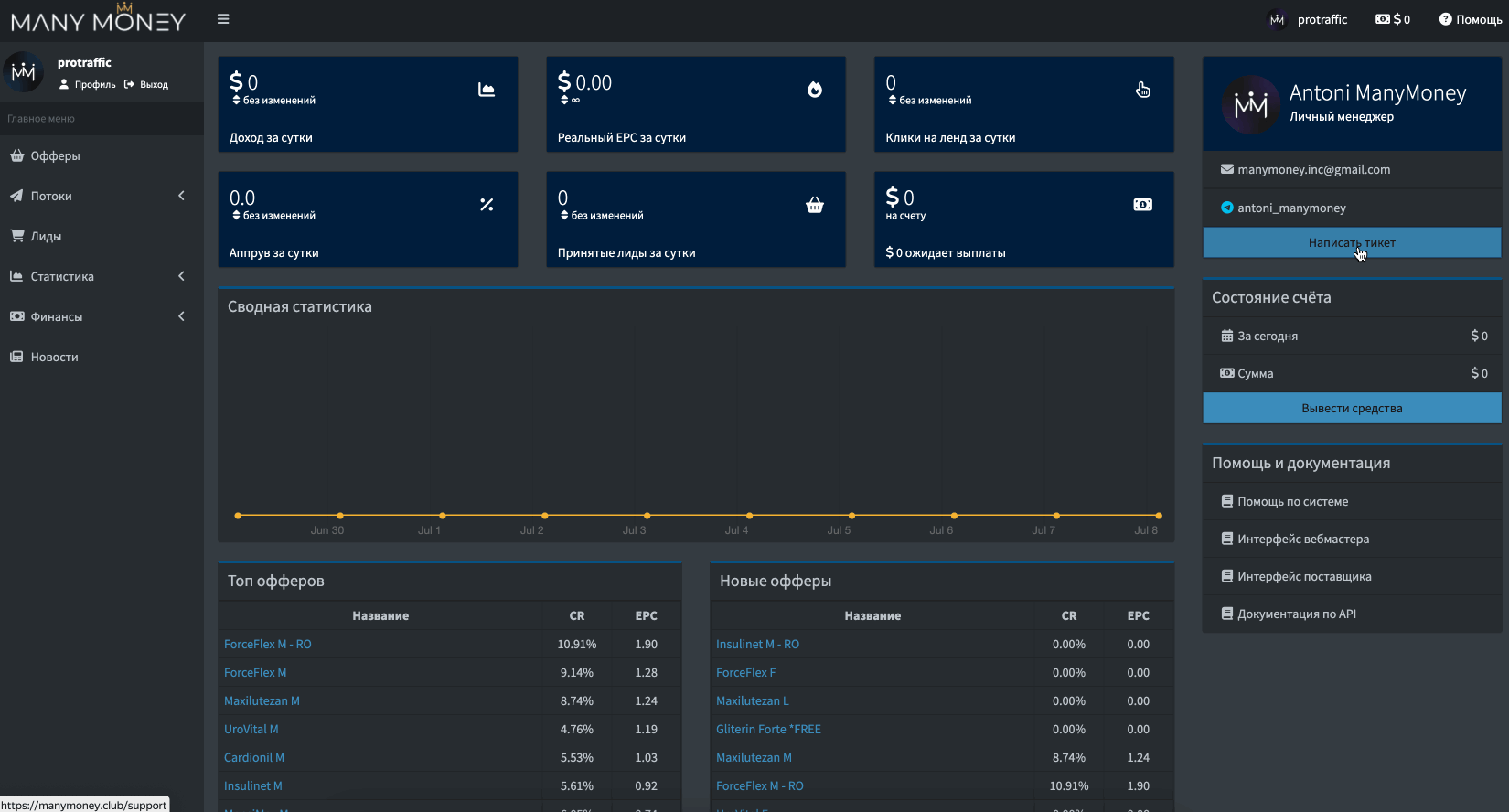1509x812 pixels.
Task: Toggle the sidebar with the hamburger icon
Action: [x=223, y=19]
